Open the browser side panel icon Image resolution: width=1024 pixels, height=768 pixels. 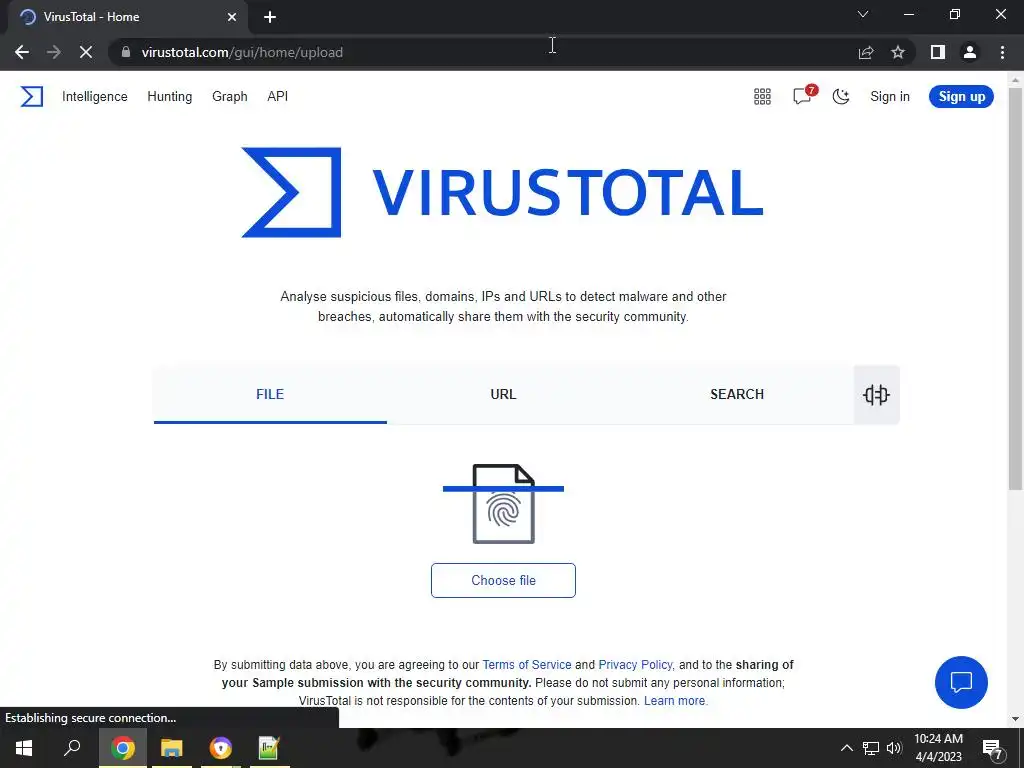tap(938, 52)
